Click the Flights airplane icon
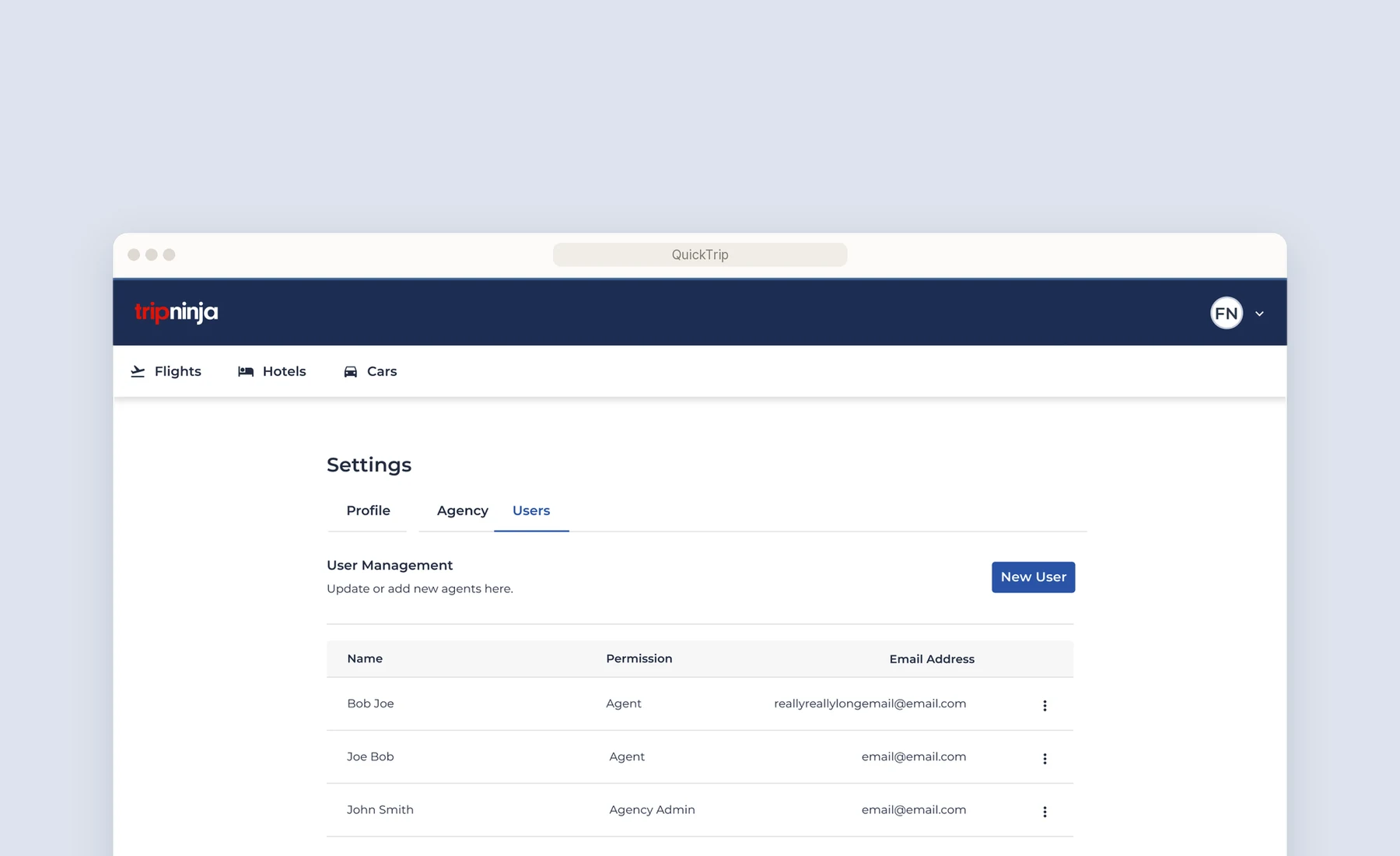1400x856 pixels. pos(138,371)
